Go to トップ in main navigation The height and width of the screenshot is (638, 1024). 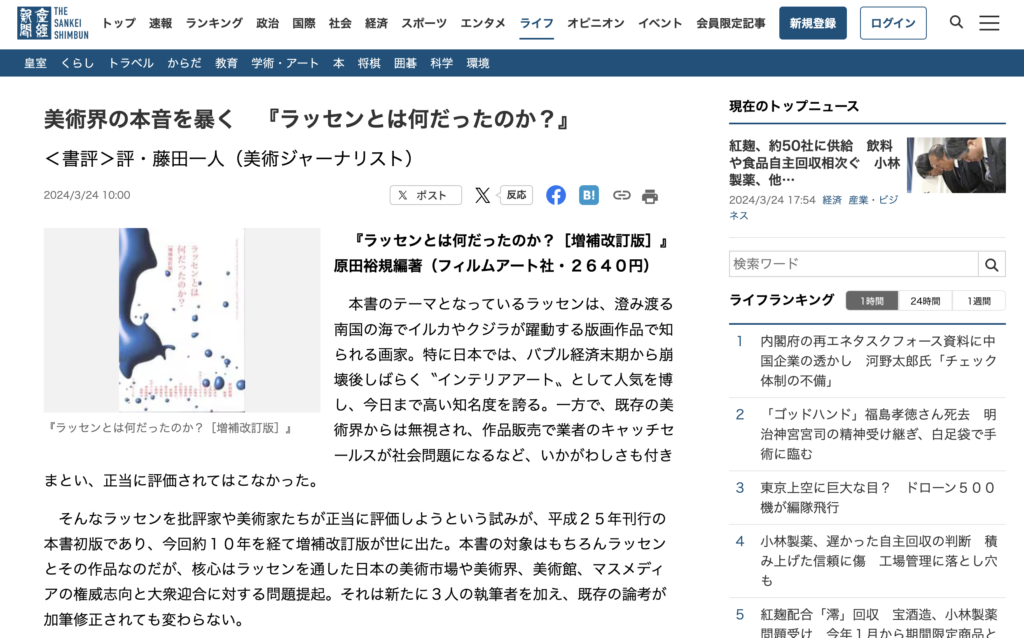click(x=119, y=23)
